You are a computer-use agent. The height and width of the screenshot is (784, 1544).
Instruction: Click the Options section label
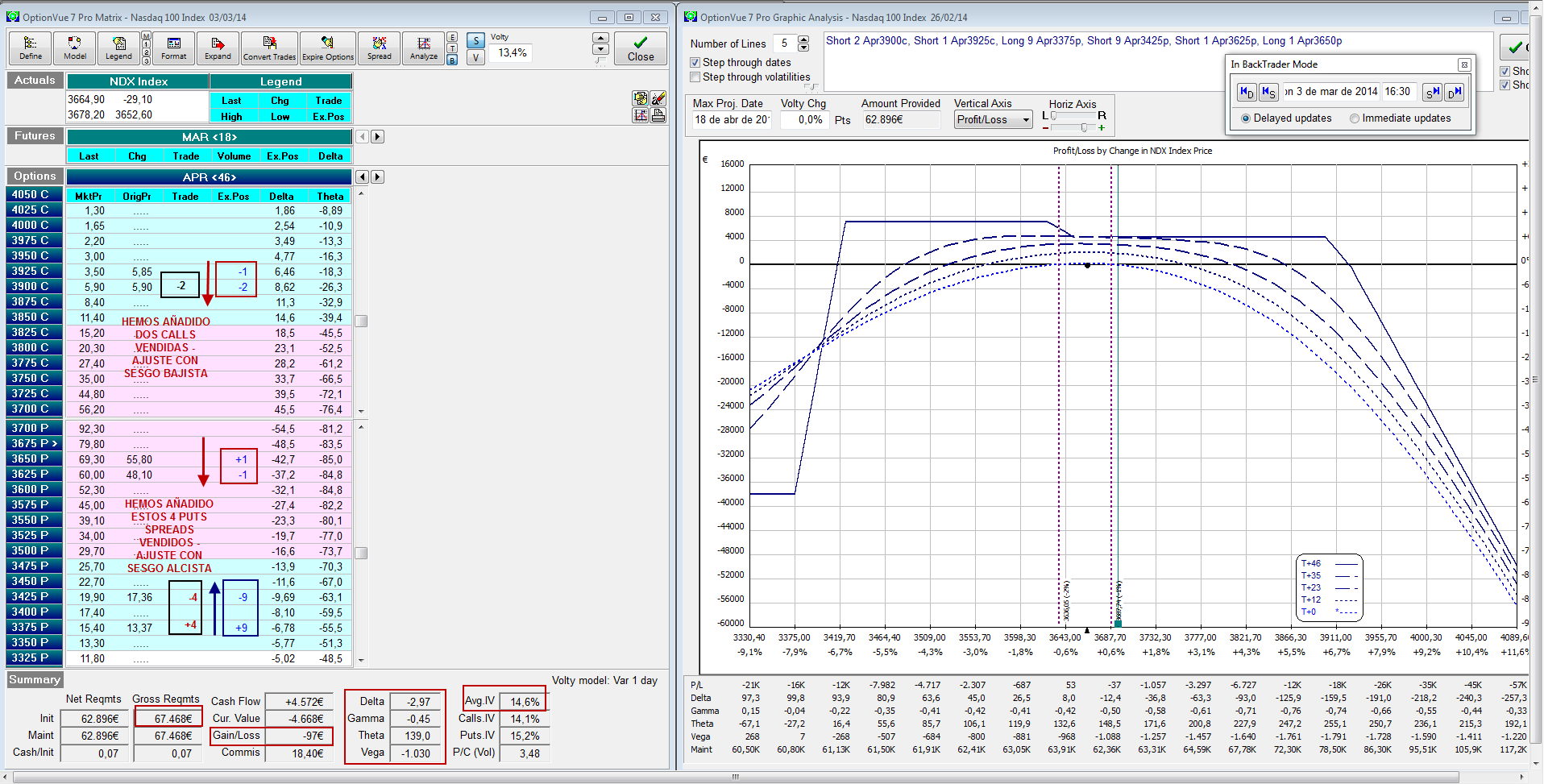tap(35, 176)
